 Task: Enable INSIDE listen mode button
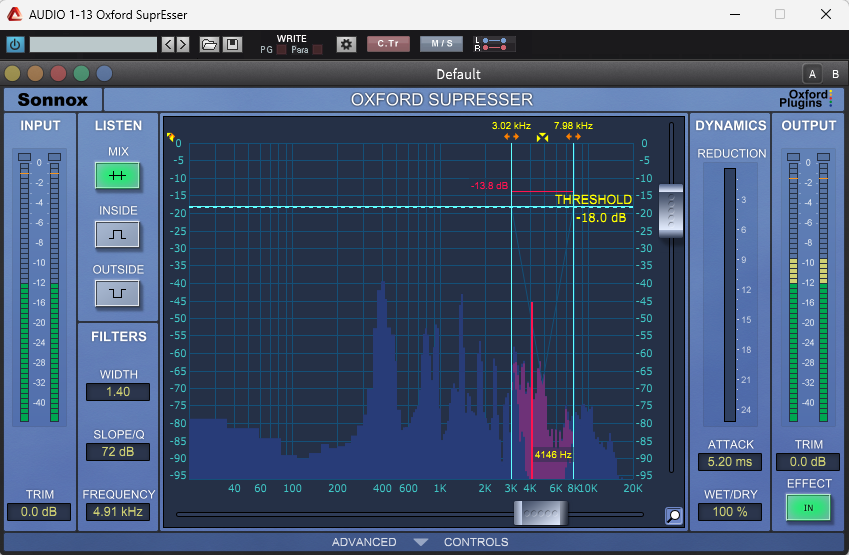click(x=117, y=234)
